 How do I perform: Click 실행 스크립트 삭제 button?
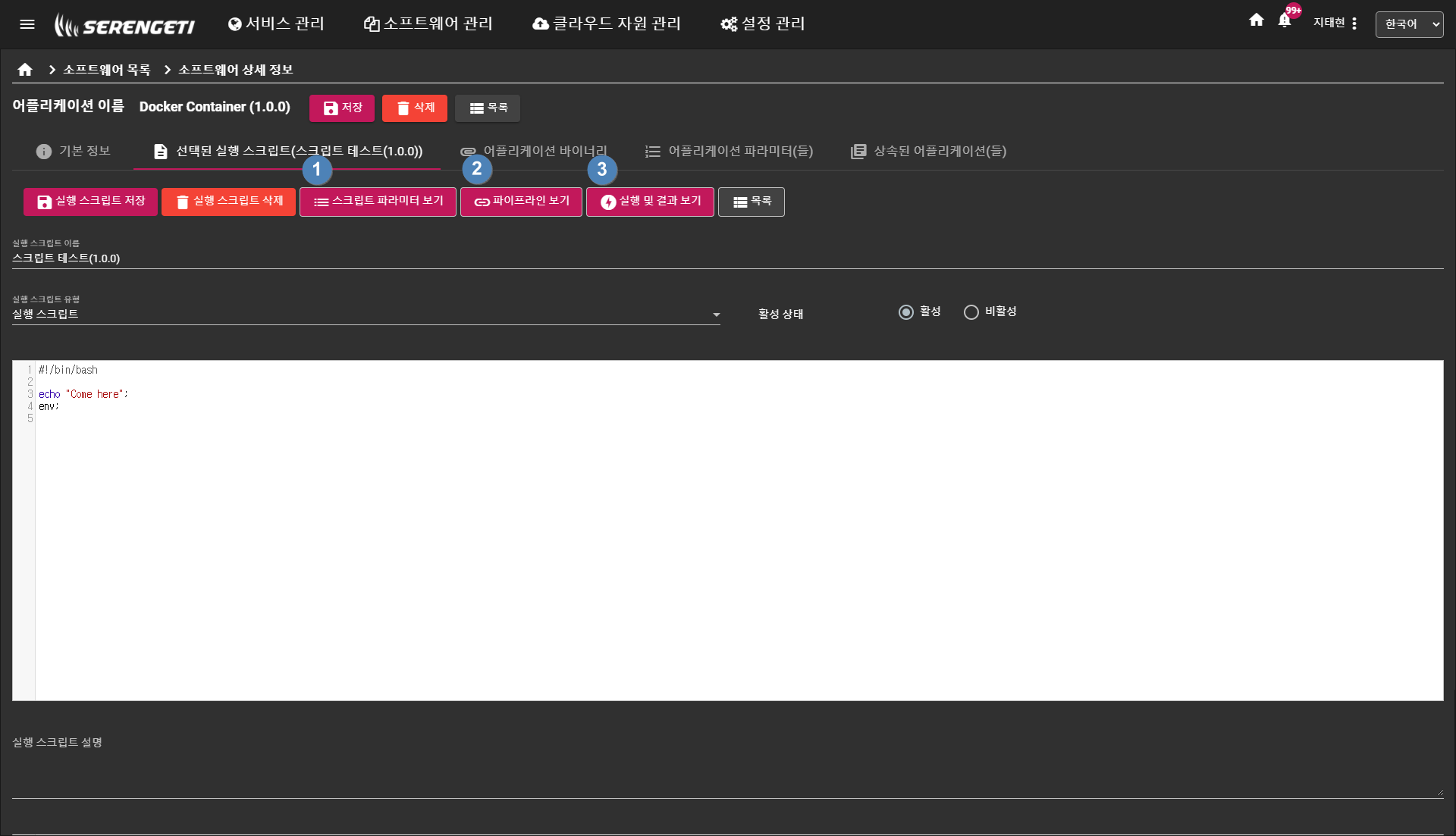click(x=229, y=202)
